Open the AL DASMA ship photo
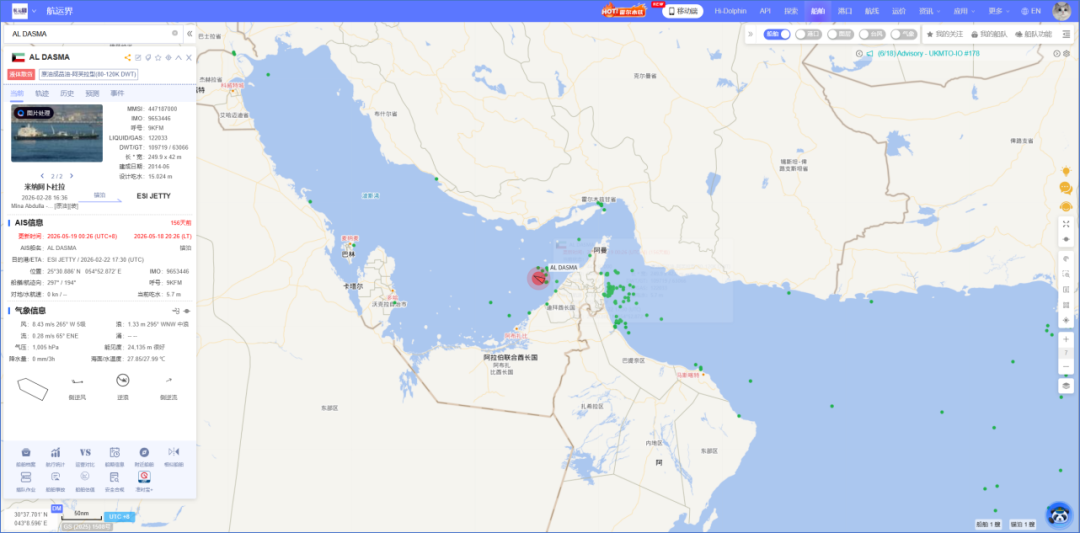This screenshot has width=1080, height=533. 56,133
